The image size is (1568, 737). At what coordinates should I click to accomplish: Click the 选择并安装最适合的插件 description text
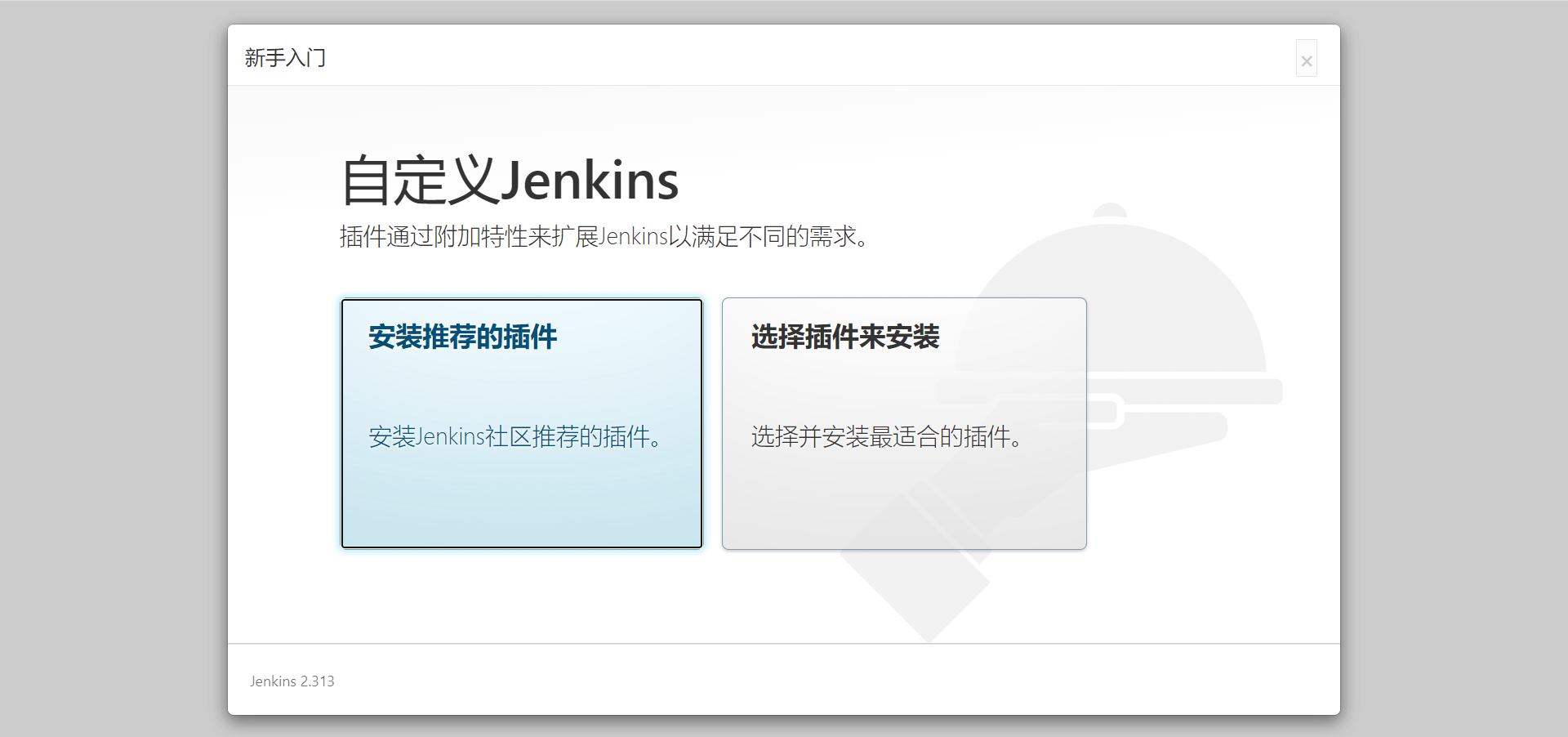point(886,437)
